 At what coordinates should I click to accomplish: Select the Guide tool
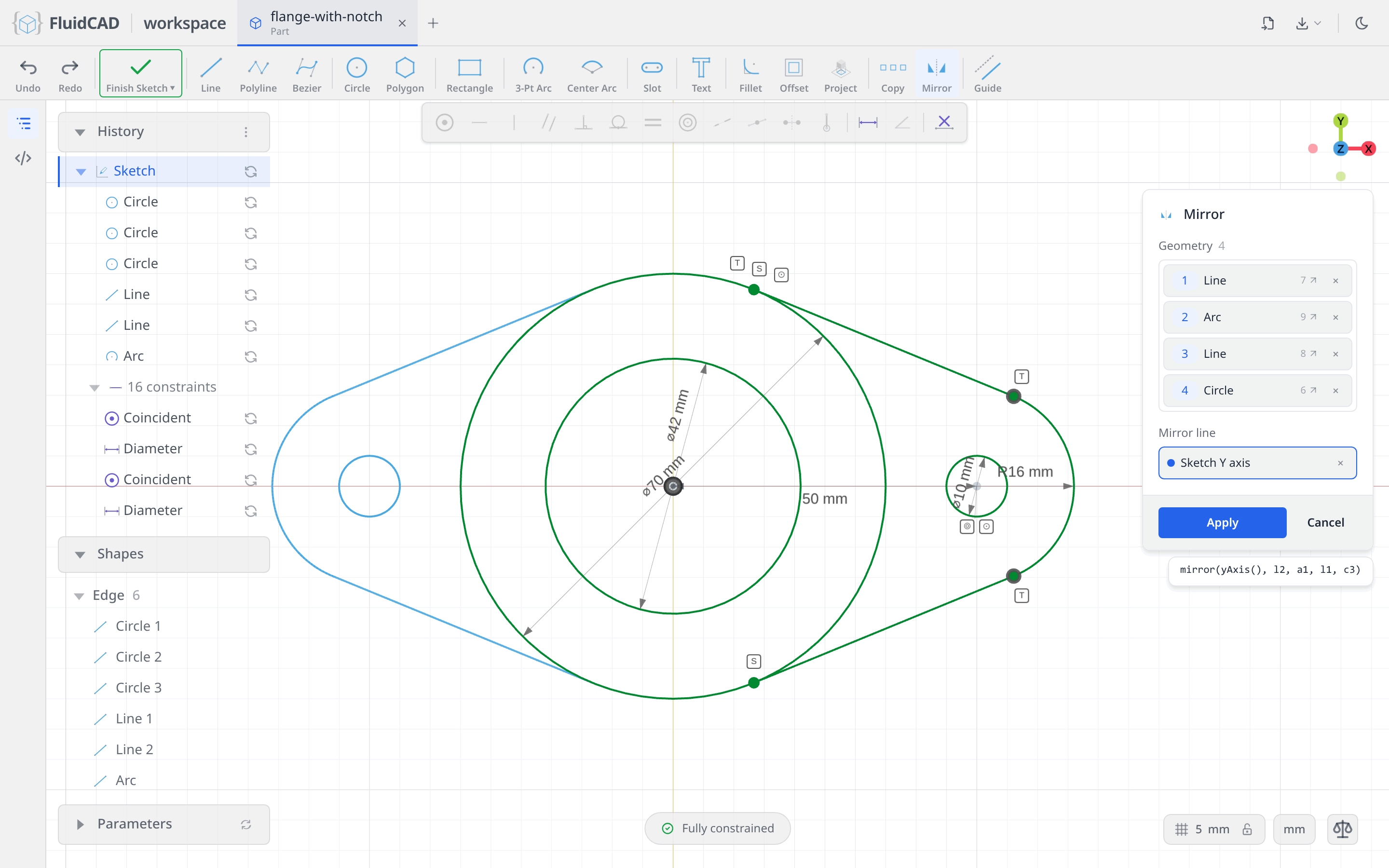click(987, 75)
